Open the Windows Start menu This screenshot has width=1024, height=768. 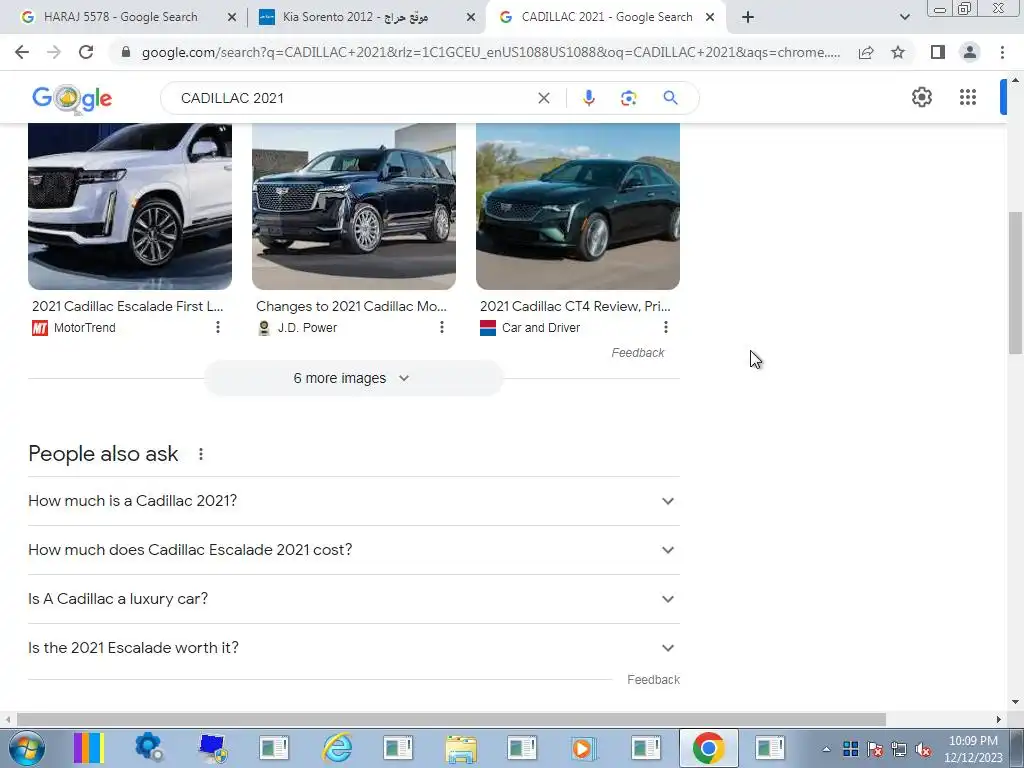[x=25, y=748]
